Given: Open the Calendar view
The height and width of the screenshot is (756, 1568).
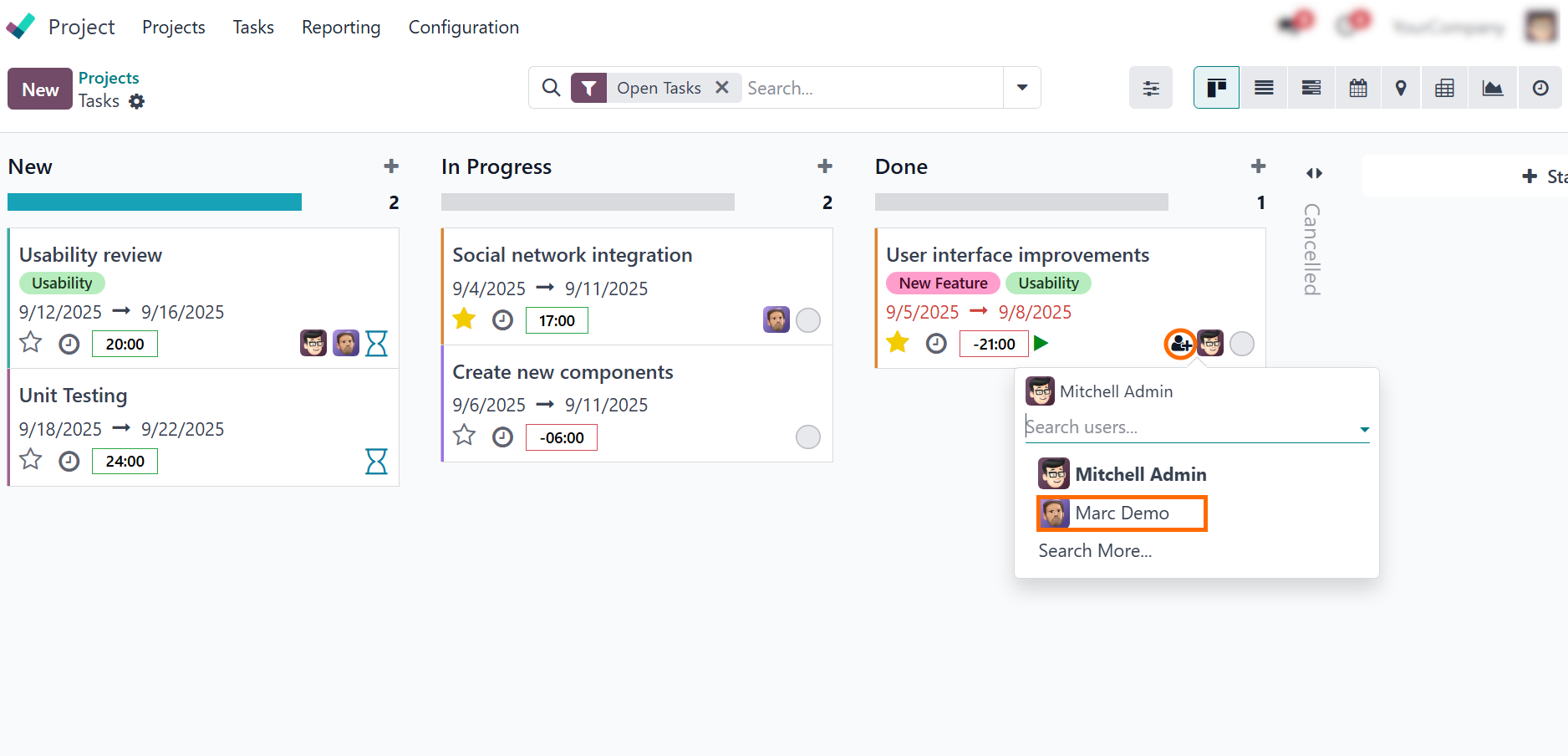Looking at the screenshot, I should pyautogui.click(x=1357, y=87).
